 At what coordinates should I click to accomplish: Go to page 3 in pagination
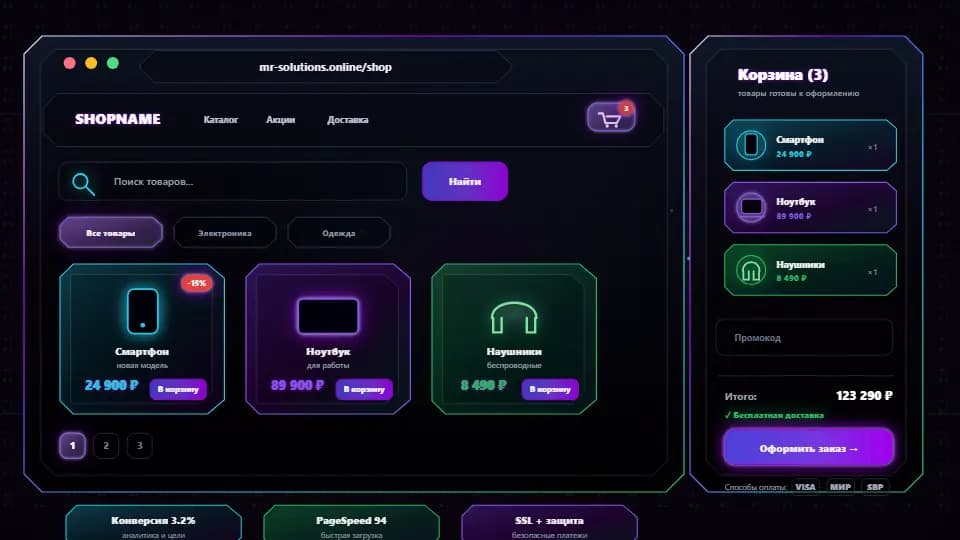140,445
